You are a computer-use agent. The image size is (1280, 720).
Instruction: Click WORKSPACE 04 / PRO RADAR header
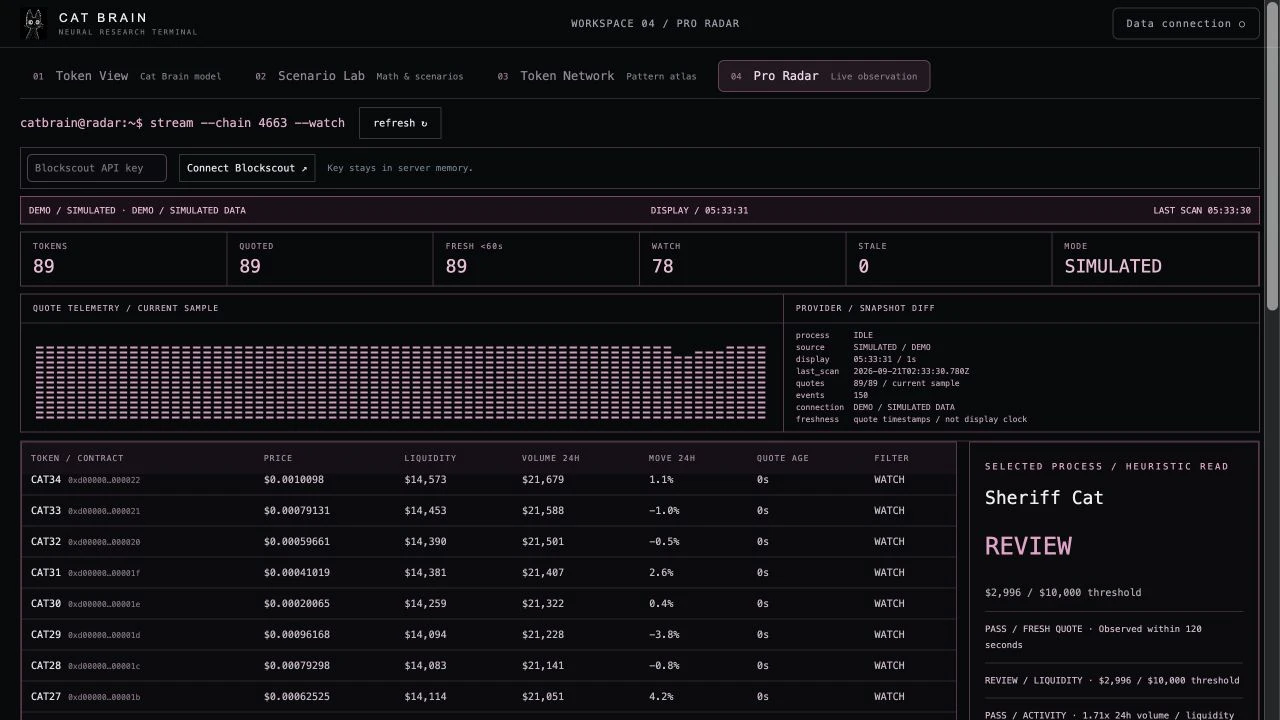point(655,24)
